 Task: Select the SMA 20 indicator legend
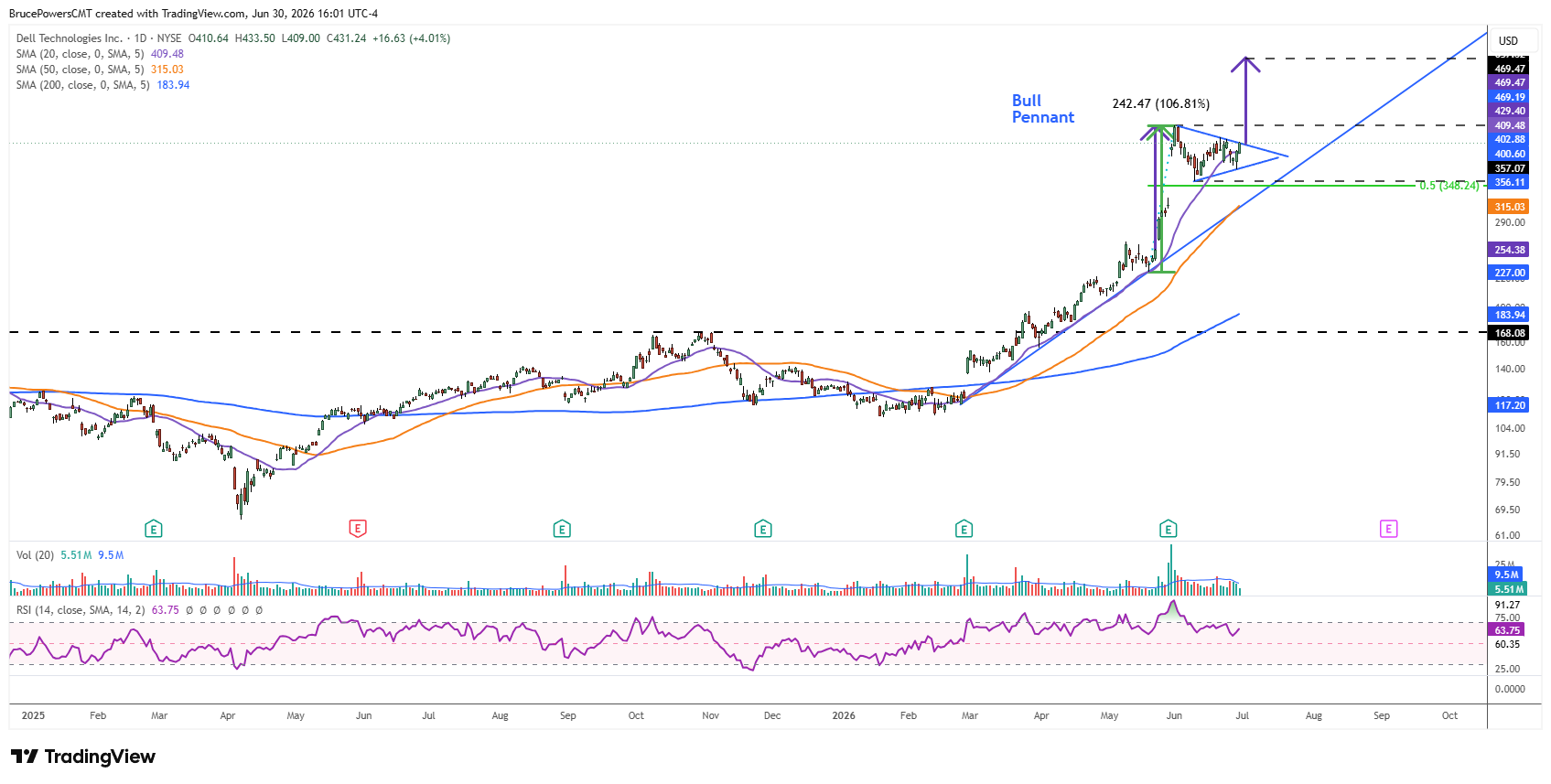click(x=100, y=54)
